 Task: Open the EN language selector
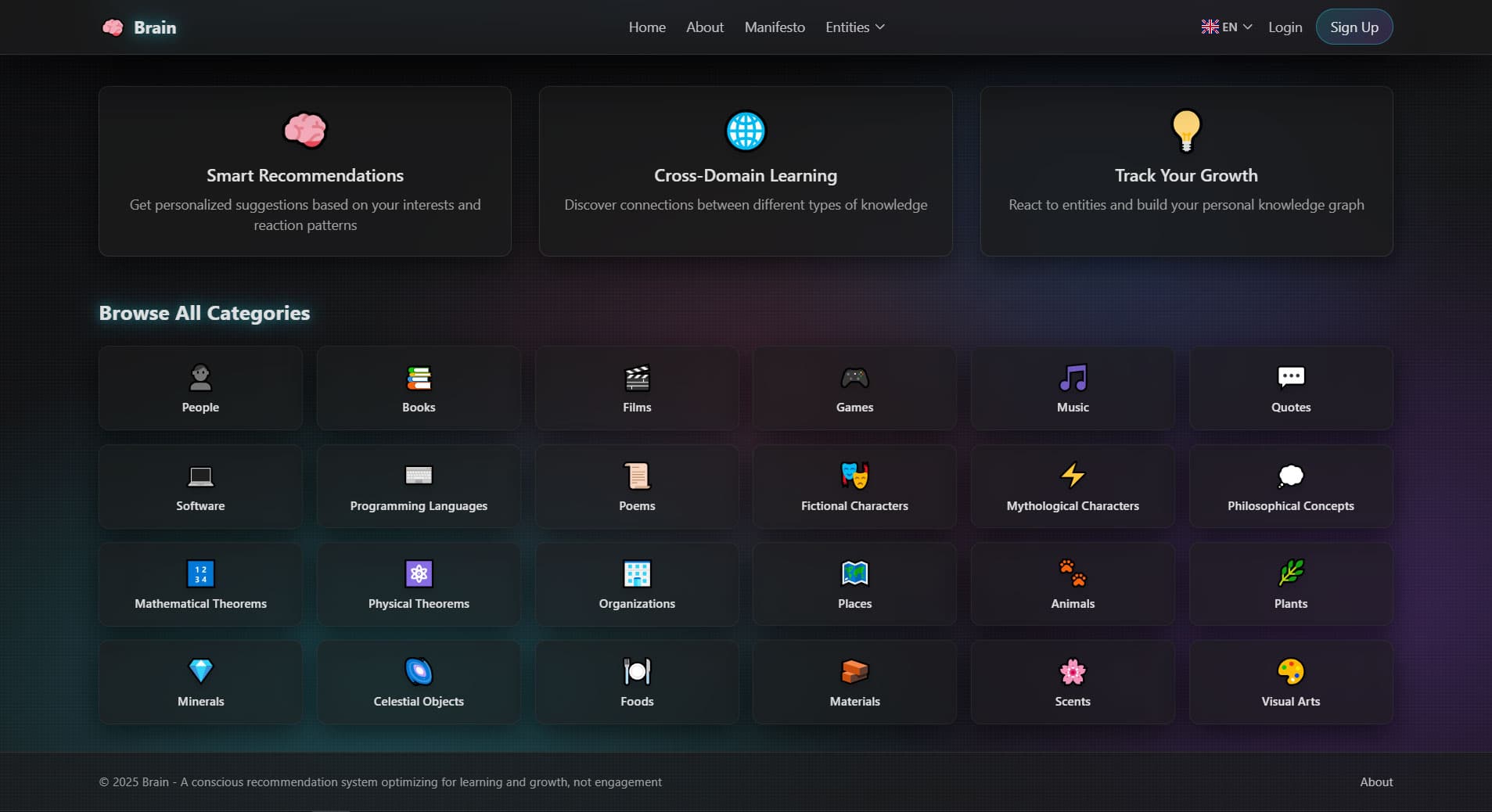click(1226, 27)
